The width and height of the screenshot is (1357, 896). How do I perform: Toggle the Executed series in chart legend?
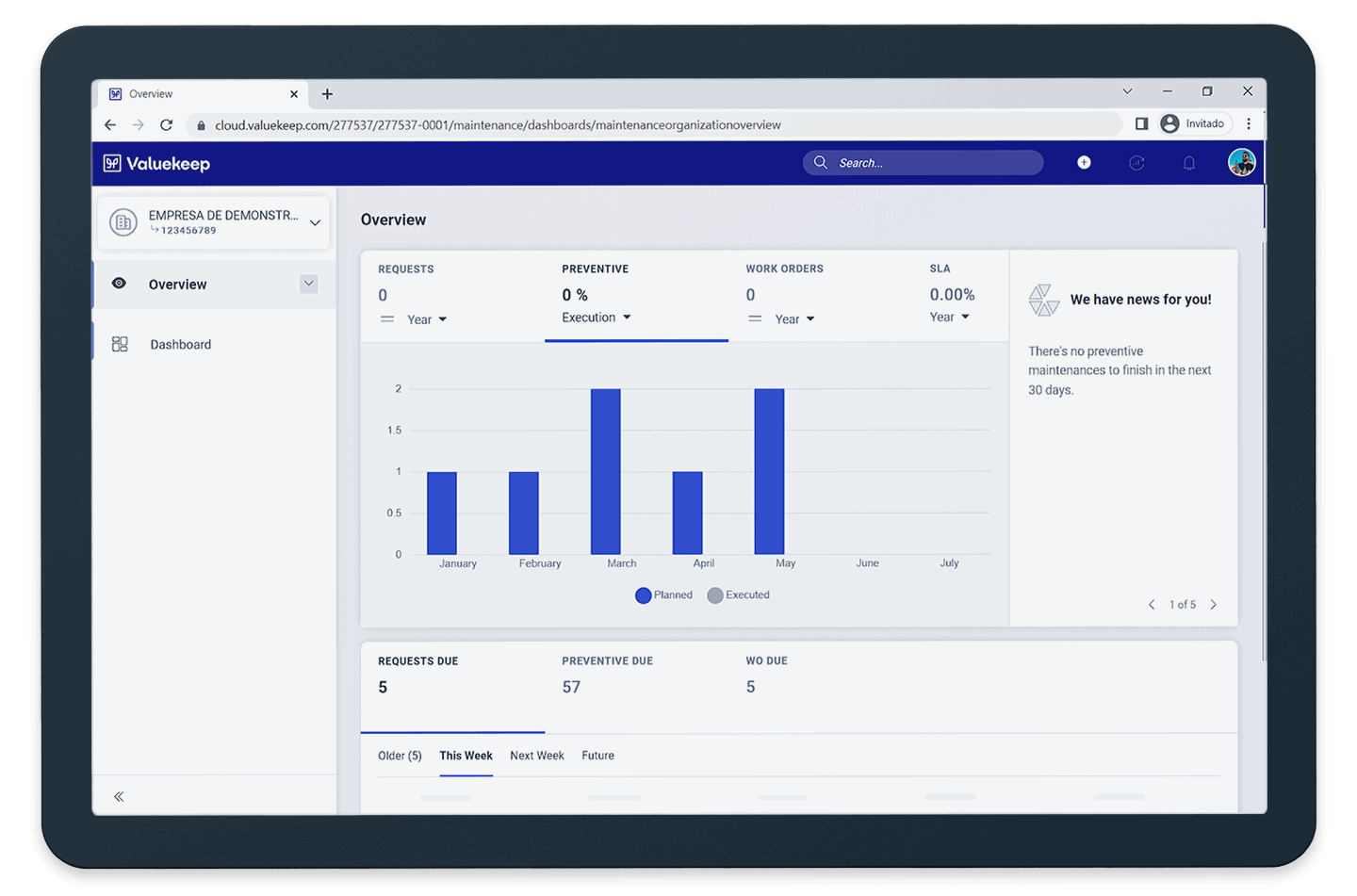738,595
